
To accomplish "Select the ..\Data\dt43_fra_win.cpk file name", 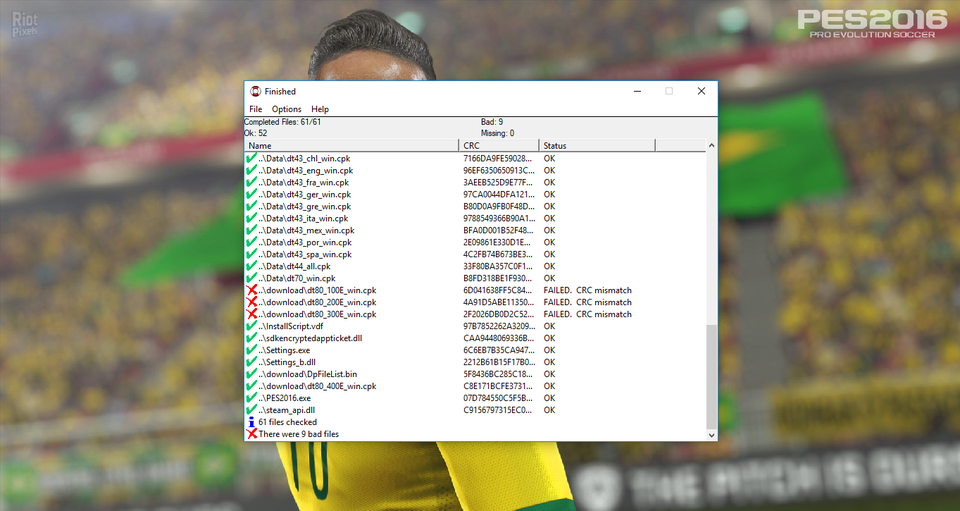I will click(x=304, y=182).
